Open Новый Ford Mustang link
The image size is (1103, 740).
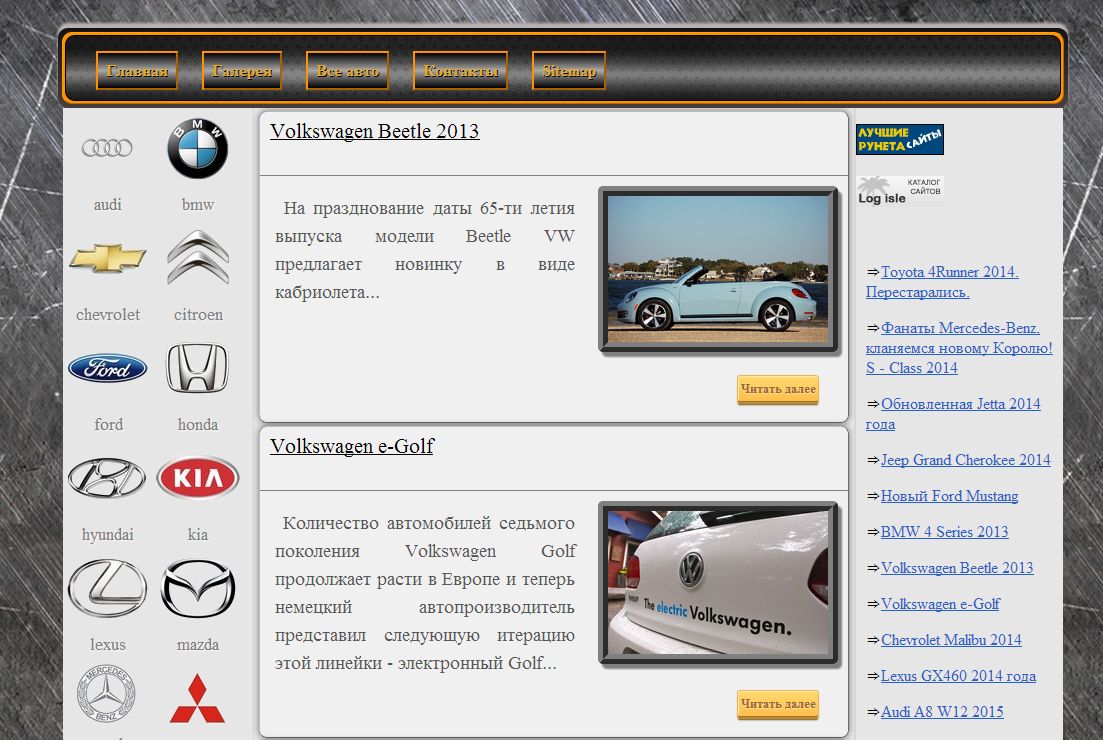click(x=950, y=496)
